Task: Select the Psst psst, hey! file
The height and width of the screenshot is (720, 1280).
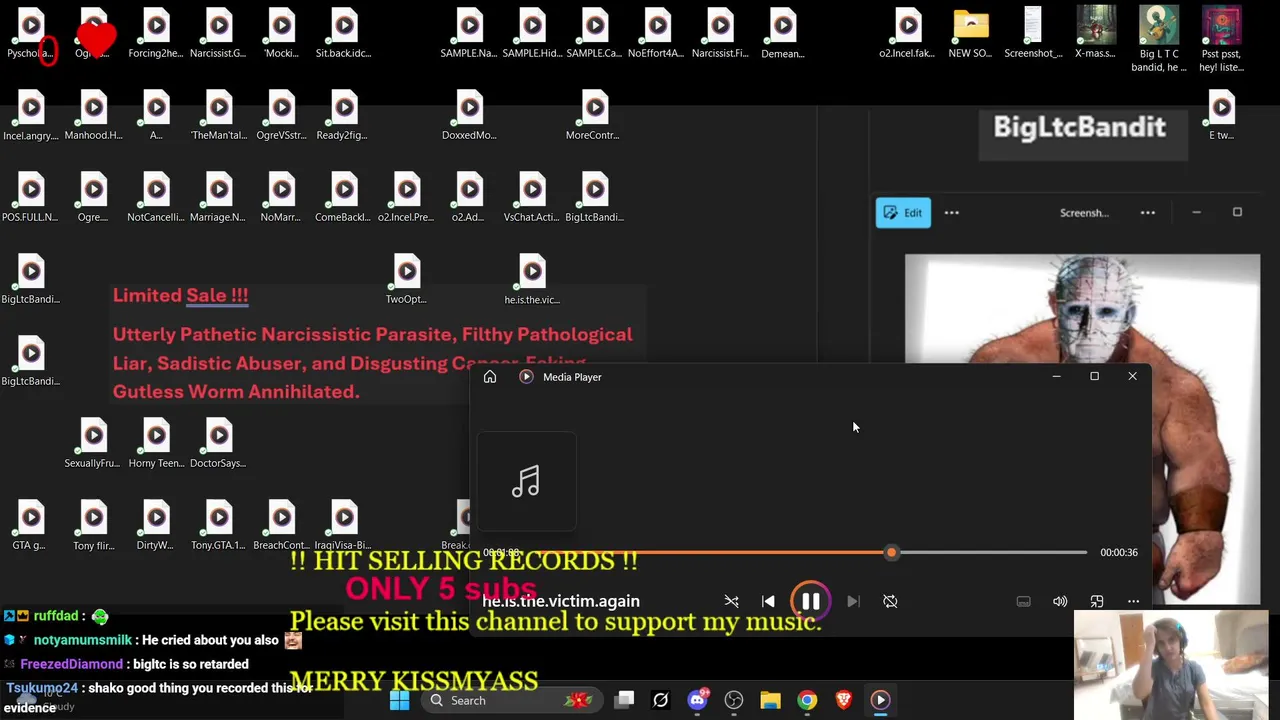Action: click(x=1221, y=40)
